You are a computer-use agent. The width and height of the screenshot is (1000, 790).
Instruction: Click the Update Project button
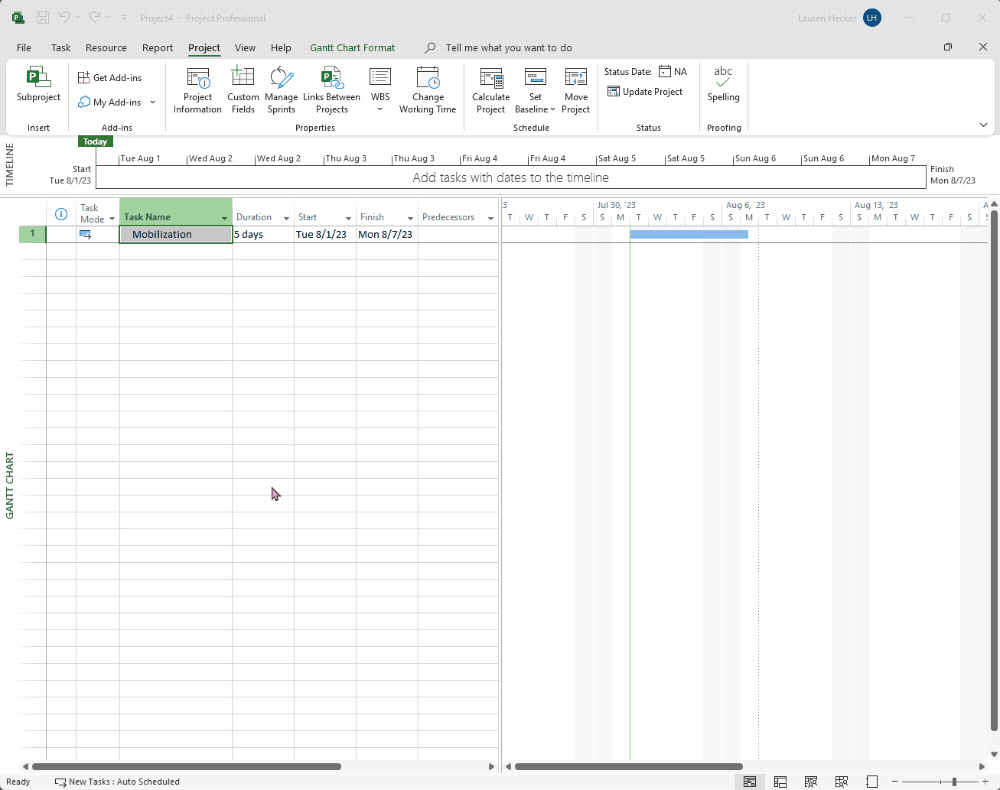coord(646,91)
